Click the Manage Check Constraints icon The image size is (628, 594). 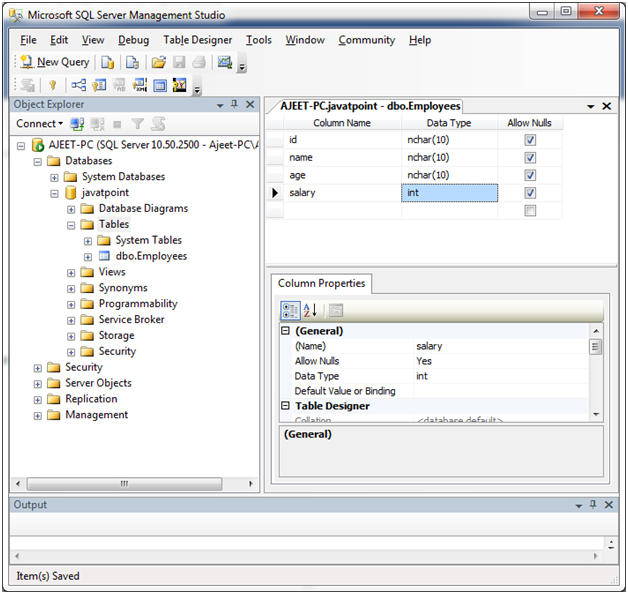160,85
